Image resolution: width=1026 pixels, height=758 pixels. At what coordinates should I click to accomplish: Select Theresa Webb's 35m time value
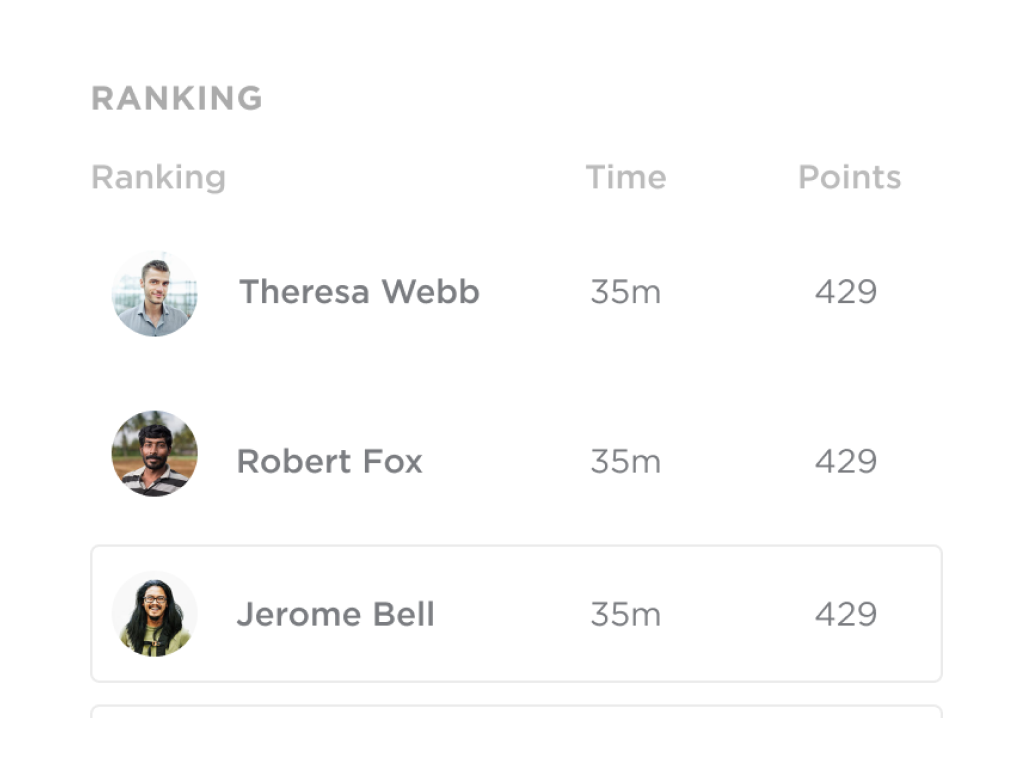pos(626,292)
